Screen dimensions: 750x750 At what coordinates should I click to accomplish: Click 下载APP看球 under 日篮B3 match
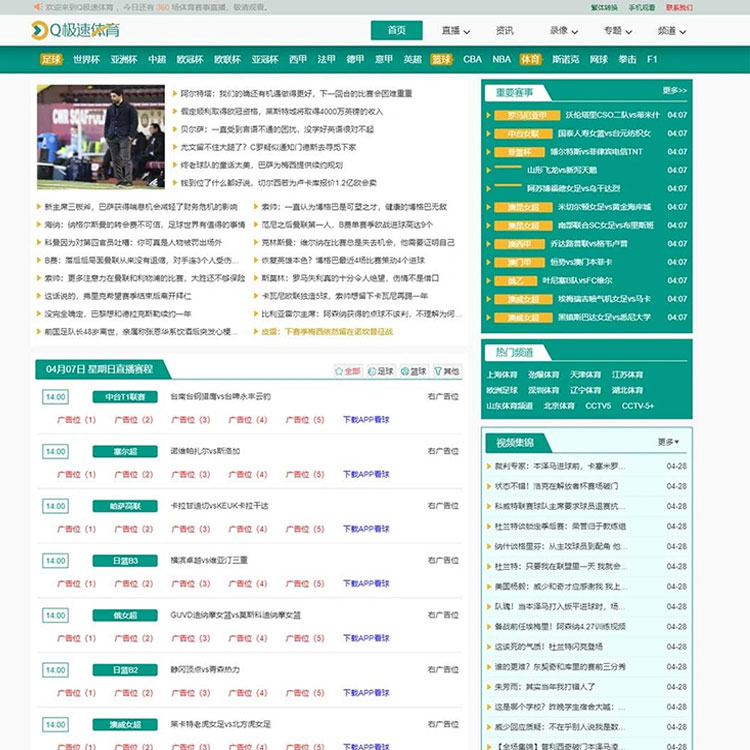pyautogui.click(x=366, y=584)
